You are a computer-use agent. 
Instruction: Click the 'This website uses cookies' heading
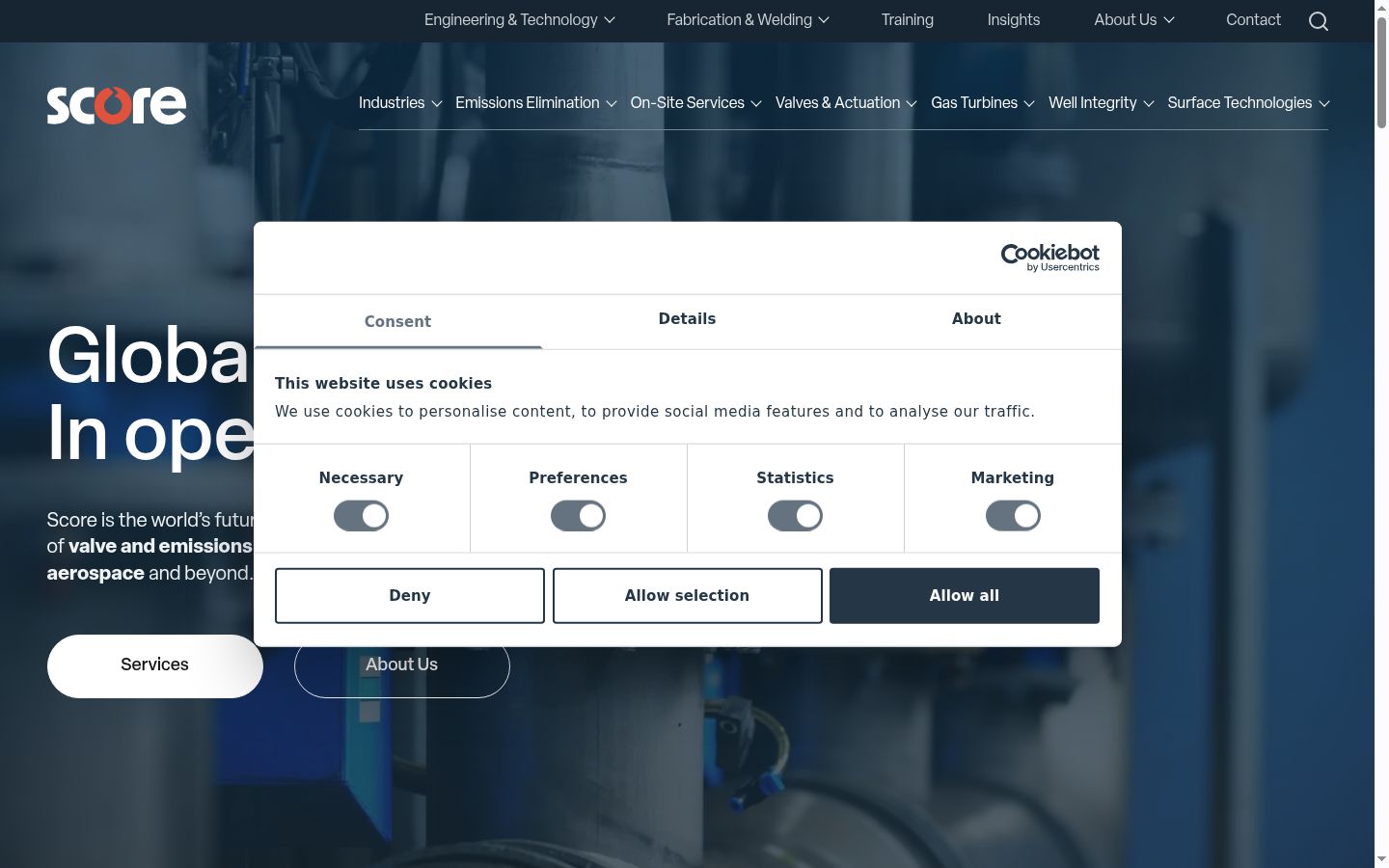383,384
